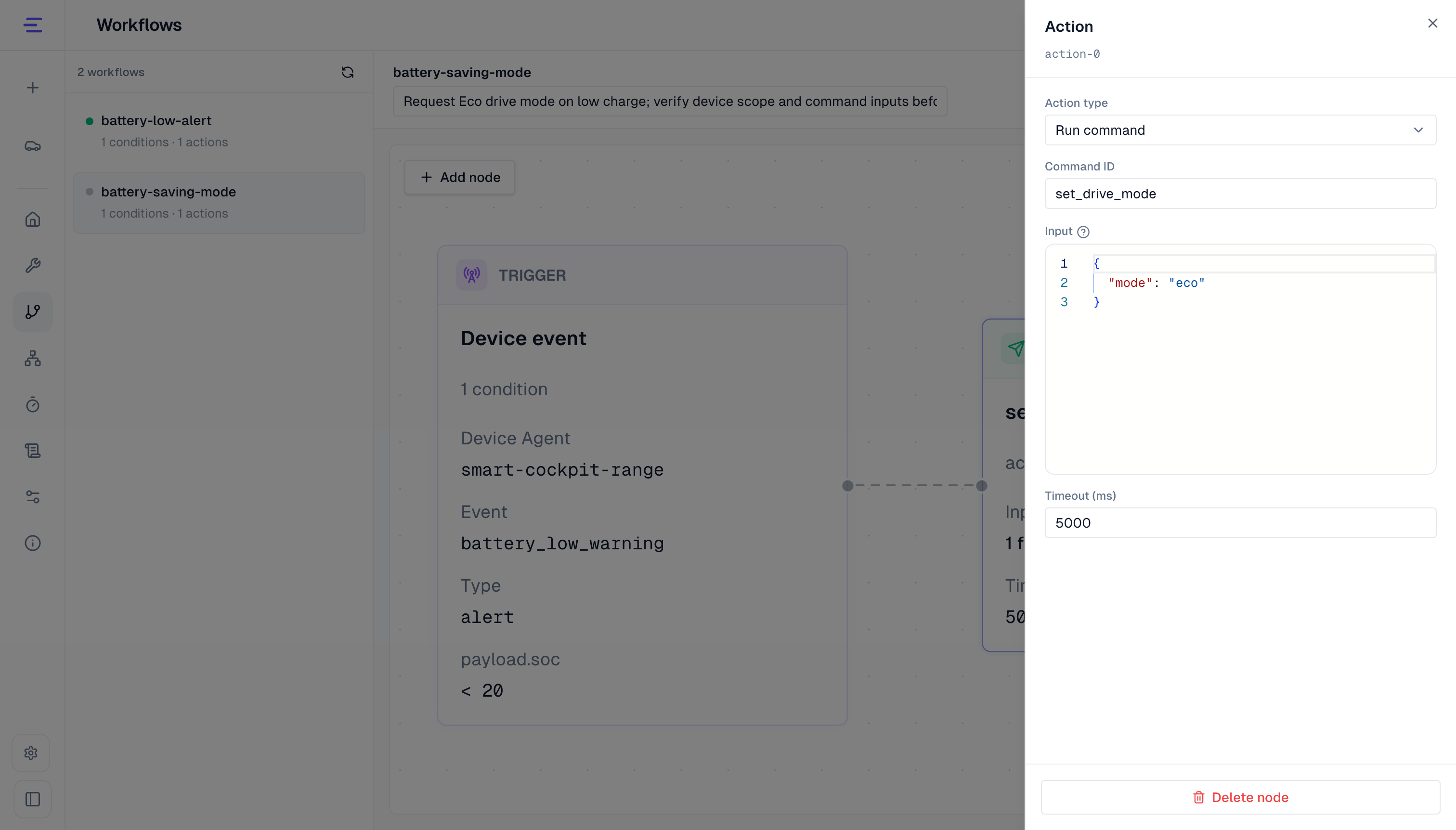Click the battery-saving-mode heading
Screen dimensions: 1456x830
462,73
